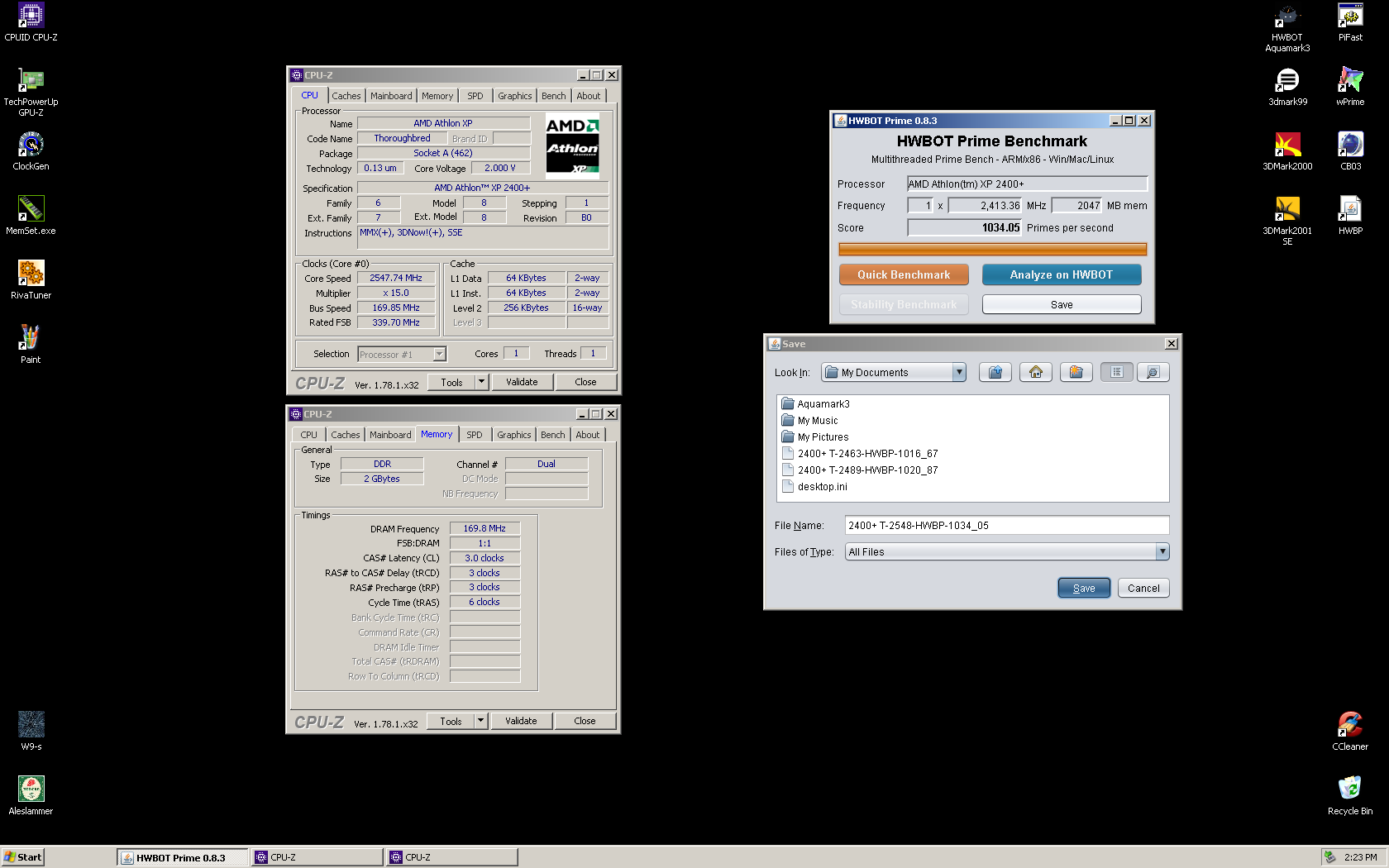Launch the wPrime desktop icon

pyautogui.click(x=1350, y=87)
